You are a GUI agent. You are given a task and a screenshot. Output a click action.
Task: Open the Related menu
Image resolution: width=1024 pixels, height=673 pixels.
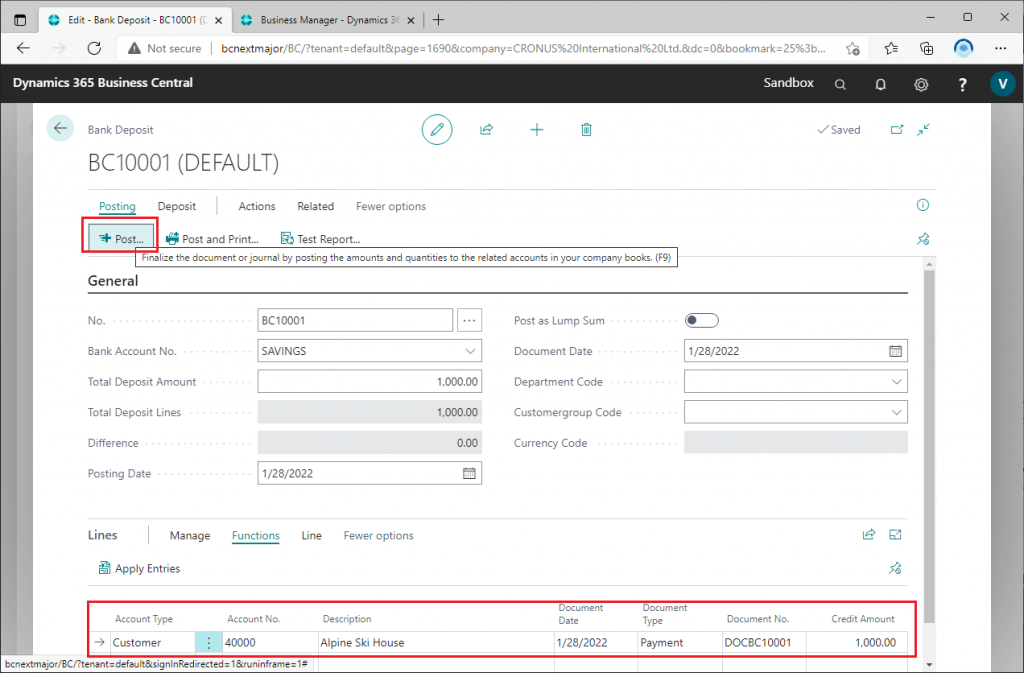click(315, 206)
